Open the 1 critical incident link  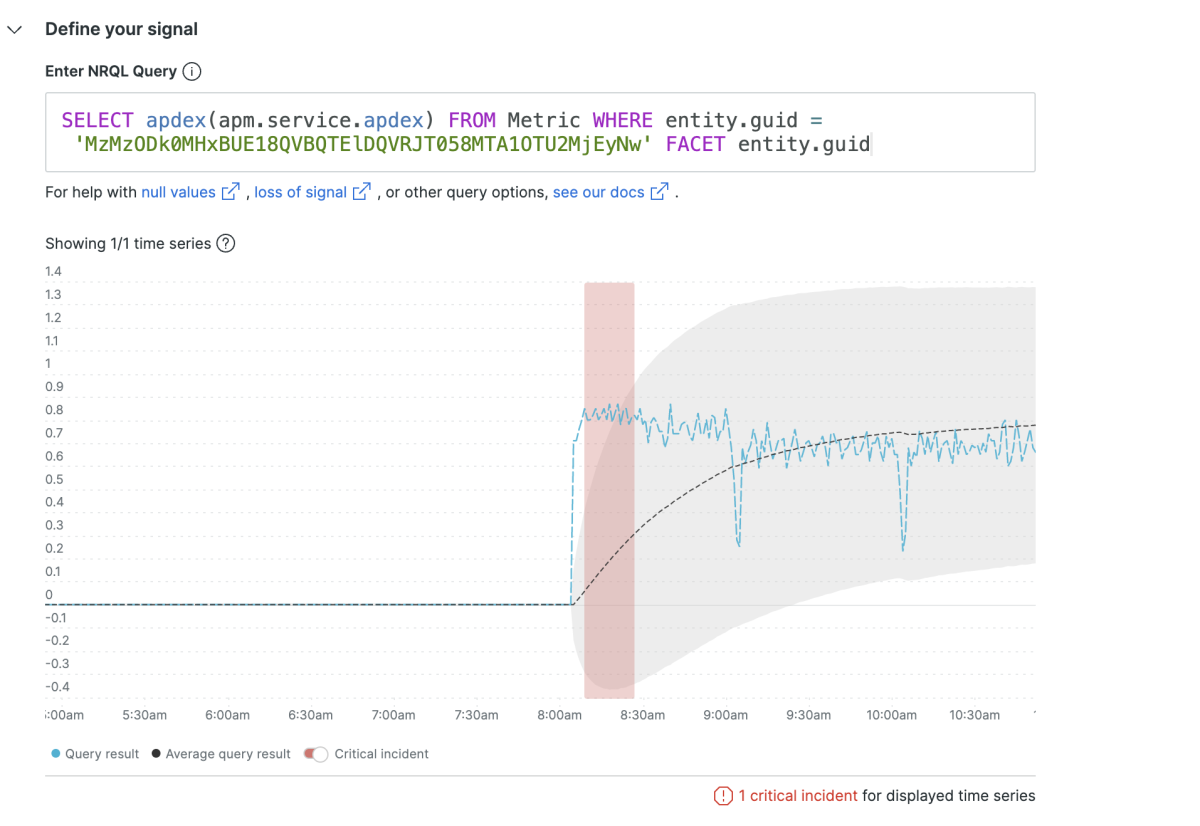(797, 796)
